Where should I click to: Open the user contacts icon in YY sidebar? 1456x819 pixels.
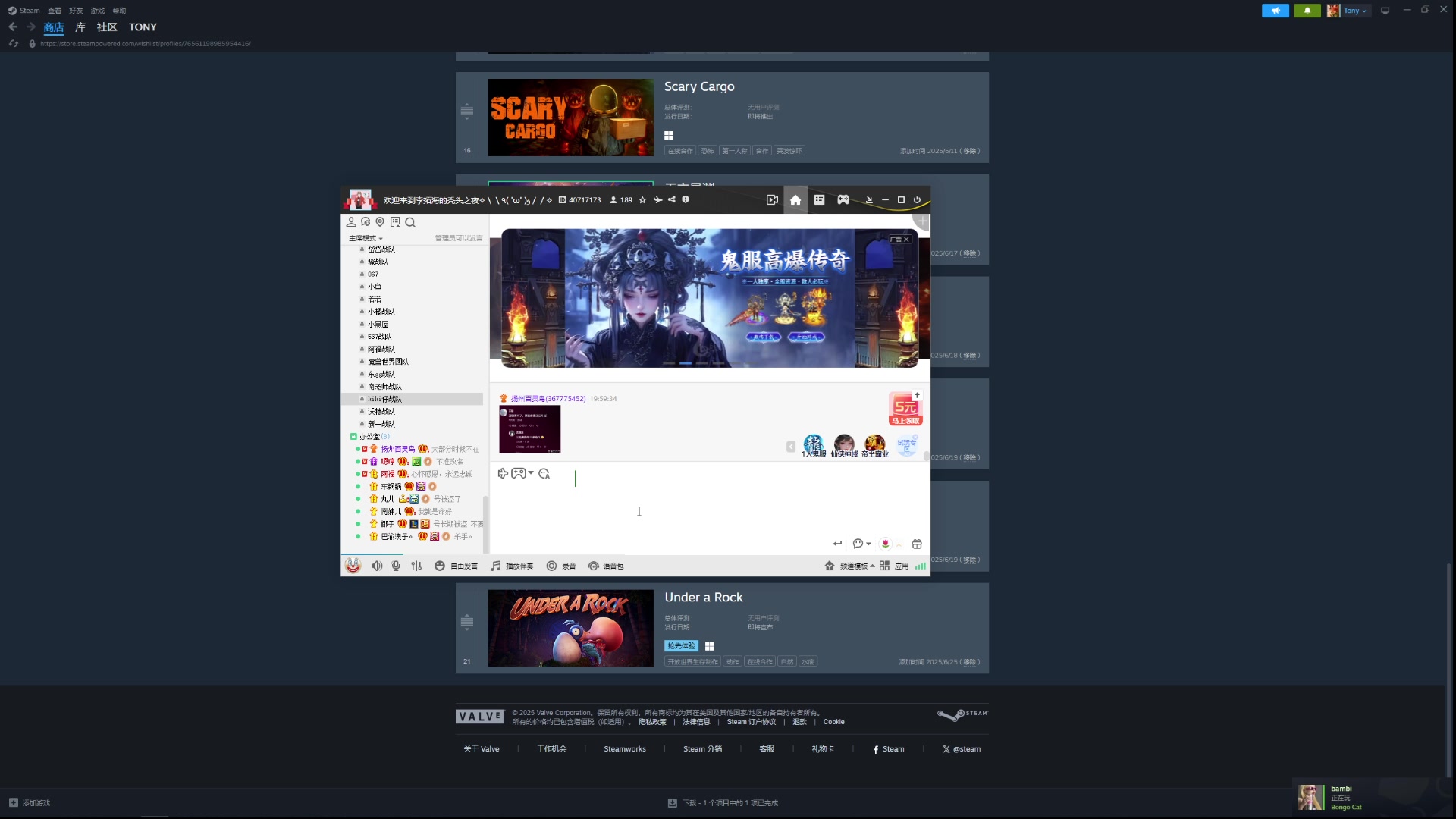point(351,222)
